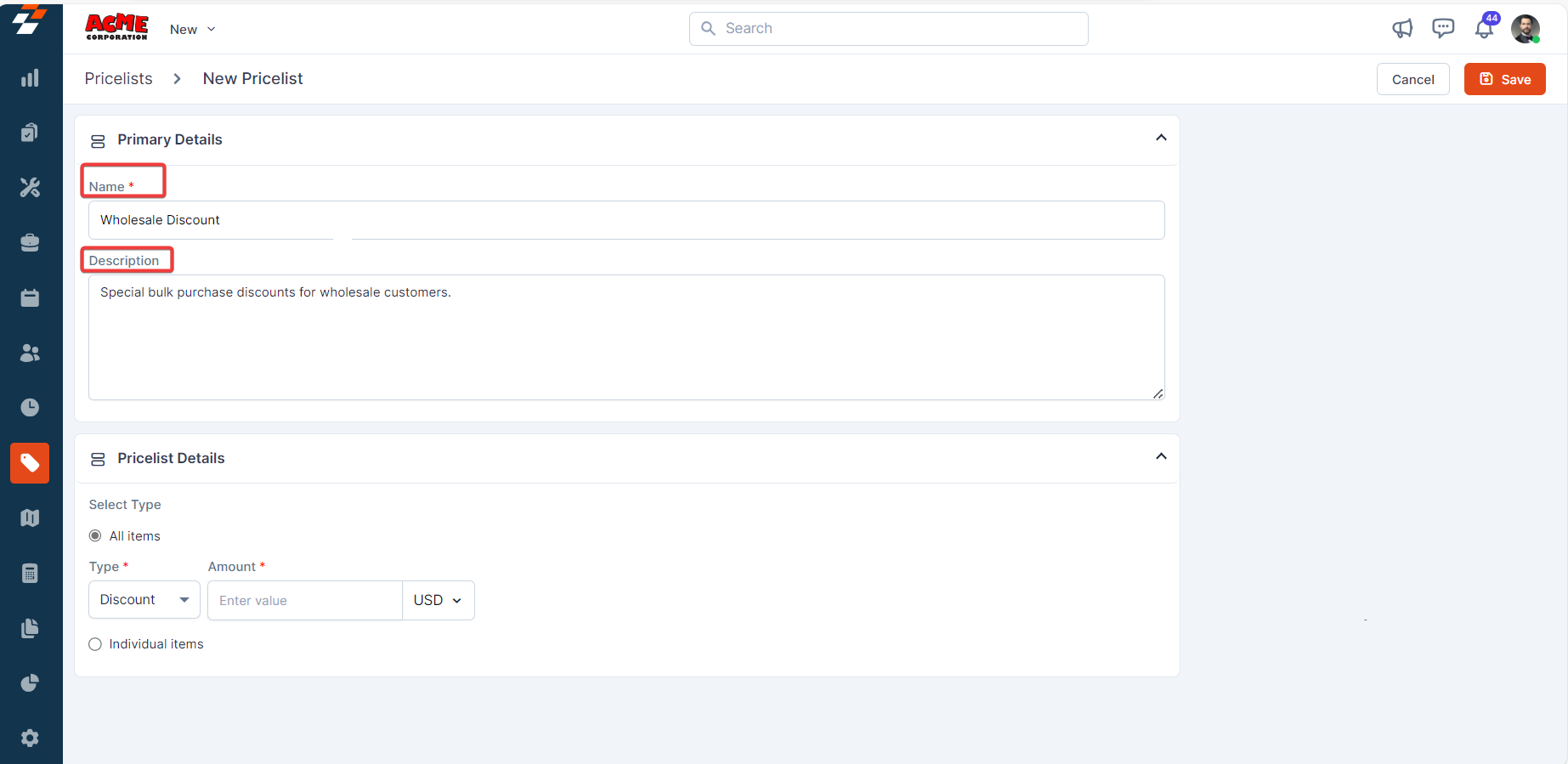This screenshot has width=1568, height=764.
Task: Open the people icon in sidebar
Action: (30, 353)
